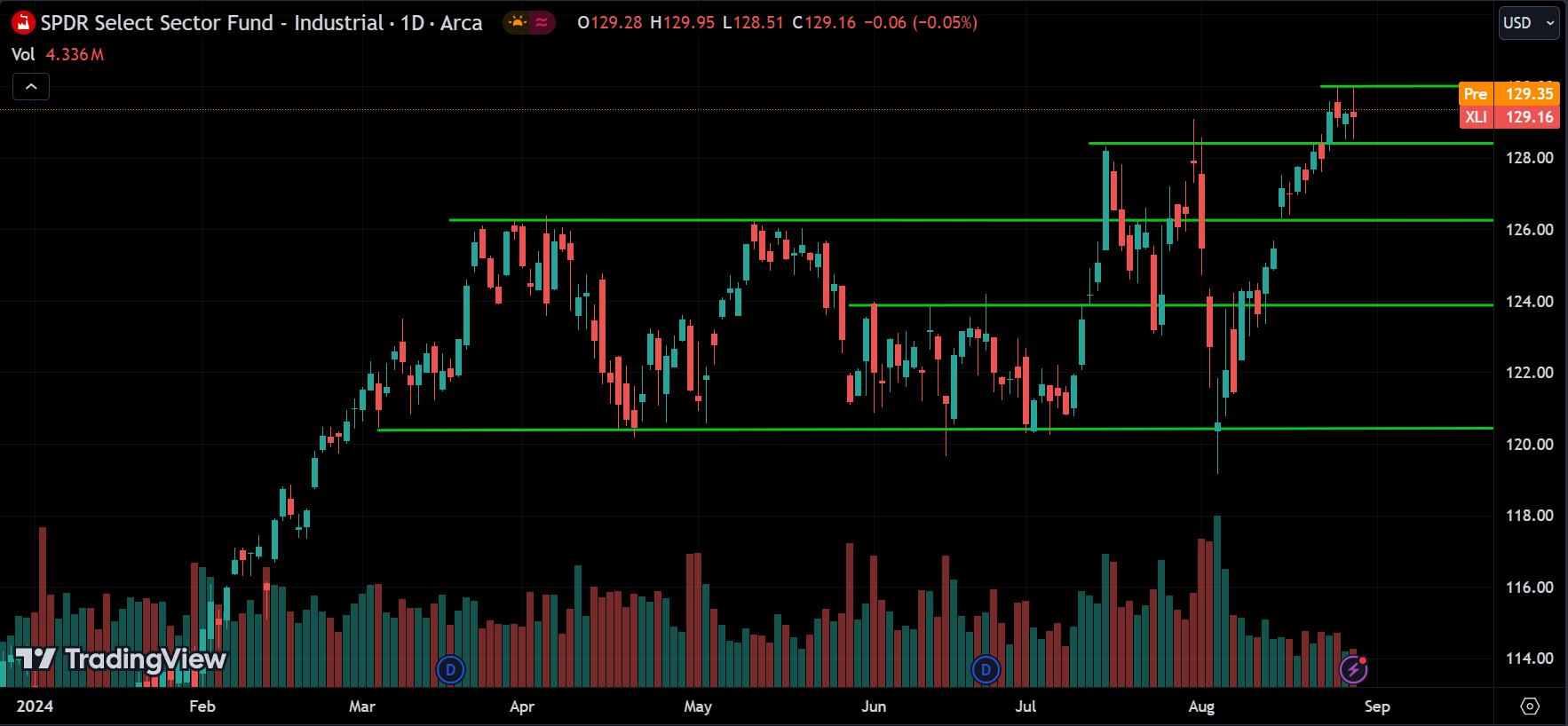Click the Pre 129.35 price label
The image size is (1568, 726).
pyautogui.click(x=1509, y=93)
